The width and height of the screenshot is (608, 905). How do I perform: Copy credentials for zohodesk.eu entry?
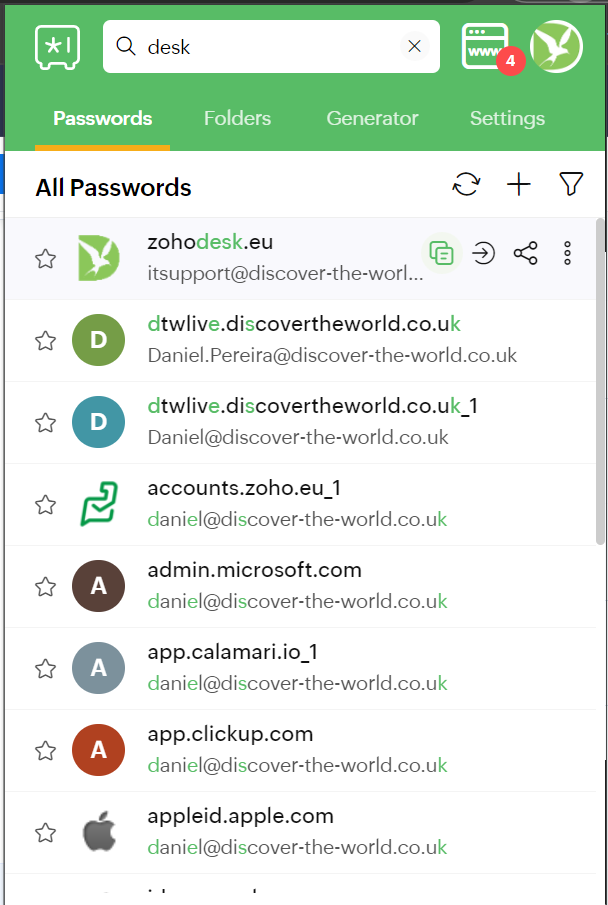(x=442, y=254)
